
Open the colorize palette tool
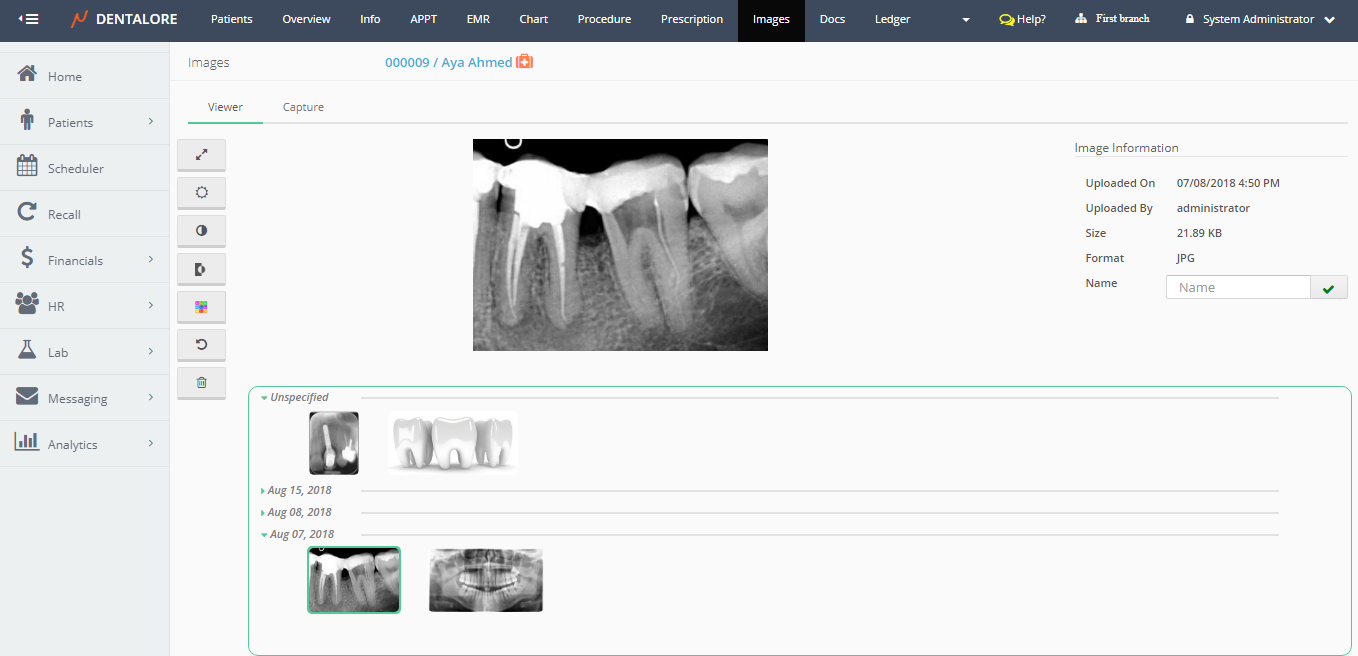(201, 307)
